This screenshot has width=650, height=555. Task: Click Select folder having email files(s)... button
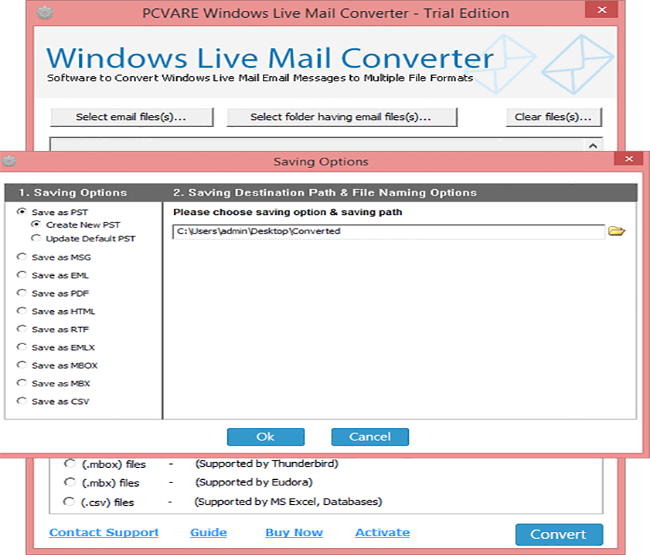click(342, 117)
